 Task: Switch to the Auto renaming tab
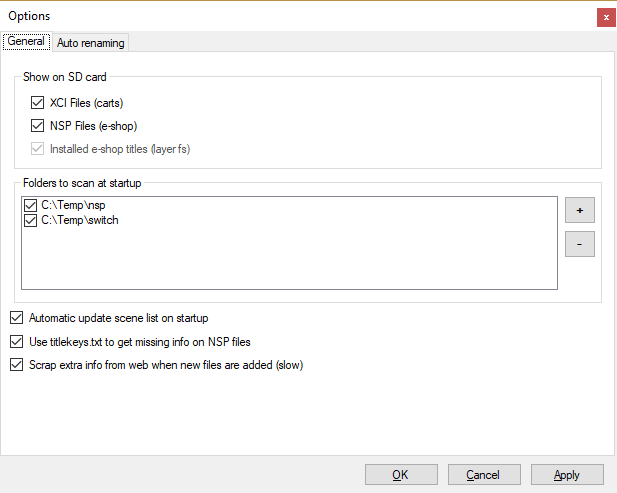[x=90, y=43]
